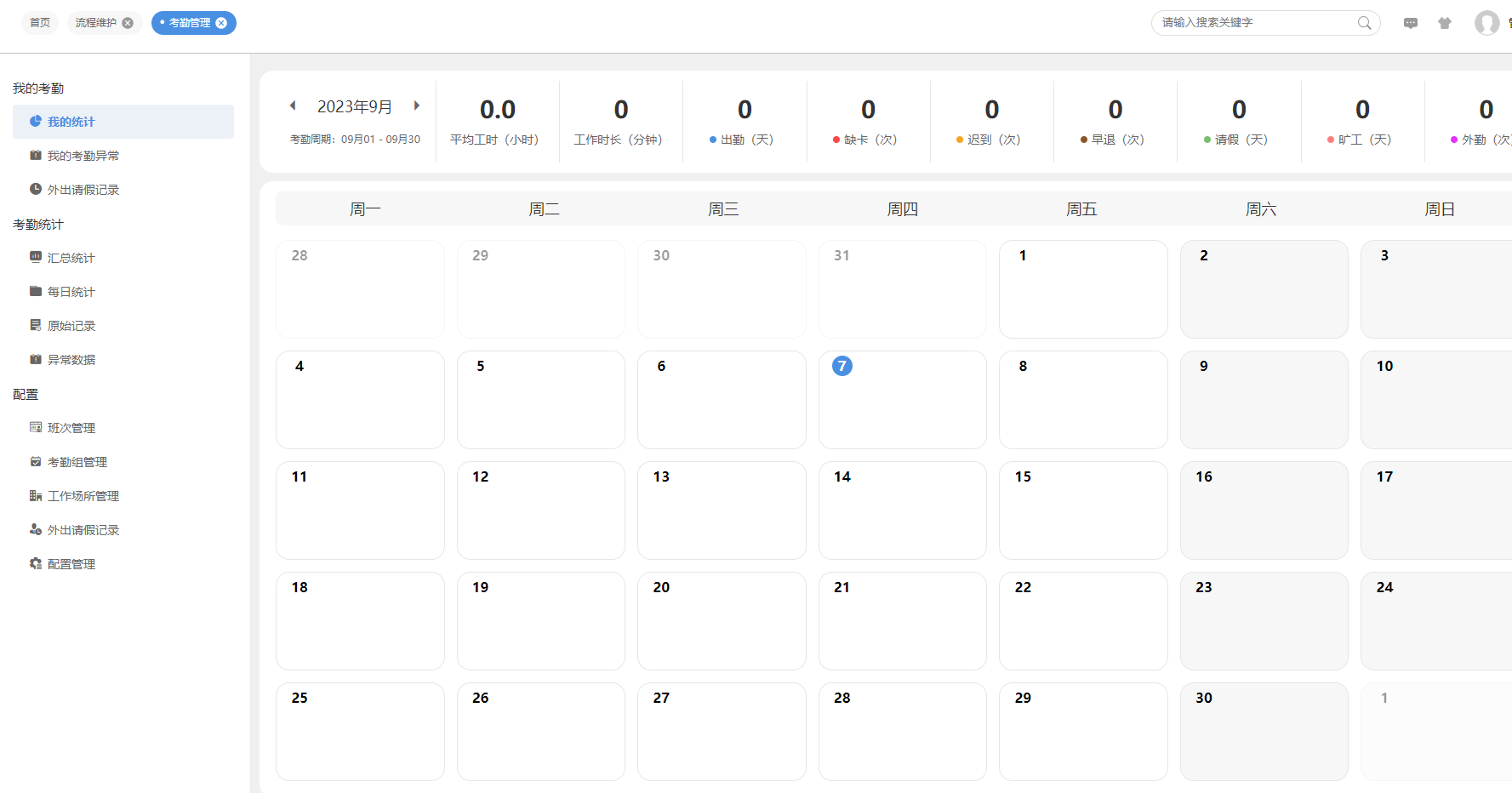
Task: Open the messages chat icon
Action: [1411, 23]
